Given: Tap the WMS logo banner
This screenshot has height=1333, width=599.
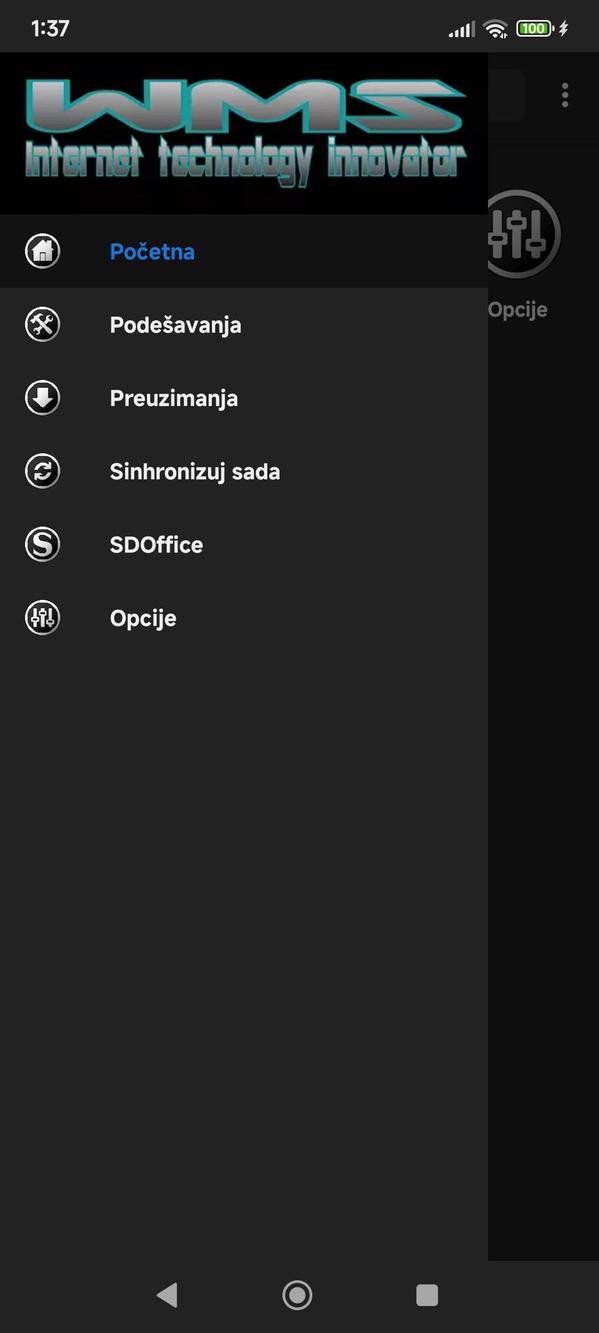Looking at the screenshot, I should coord(243,132).
